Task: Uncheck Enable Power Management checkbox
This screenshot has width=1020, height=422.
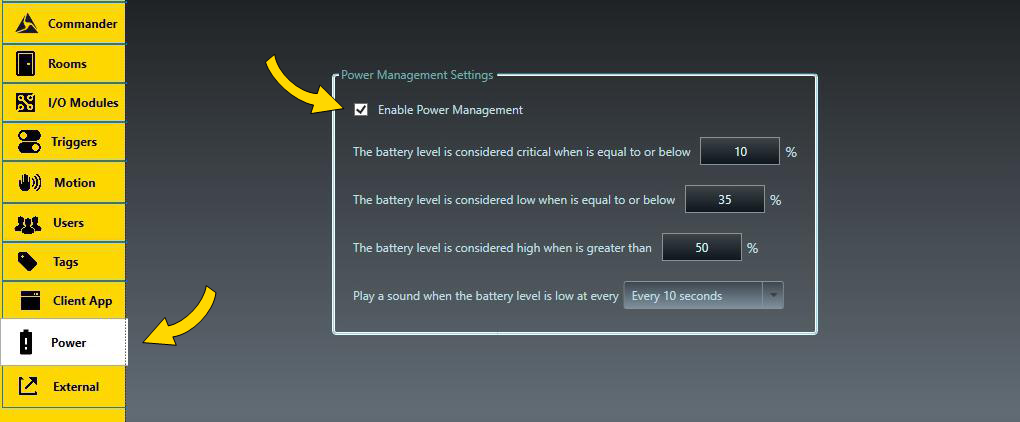Action: pyautogui.click(x=360, y=109)
